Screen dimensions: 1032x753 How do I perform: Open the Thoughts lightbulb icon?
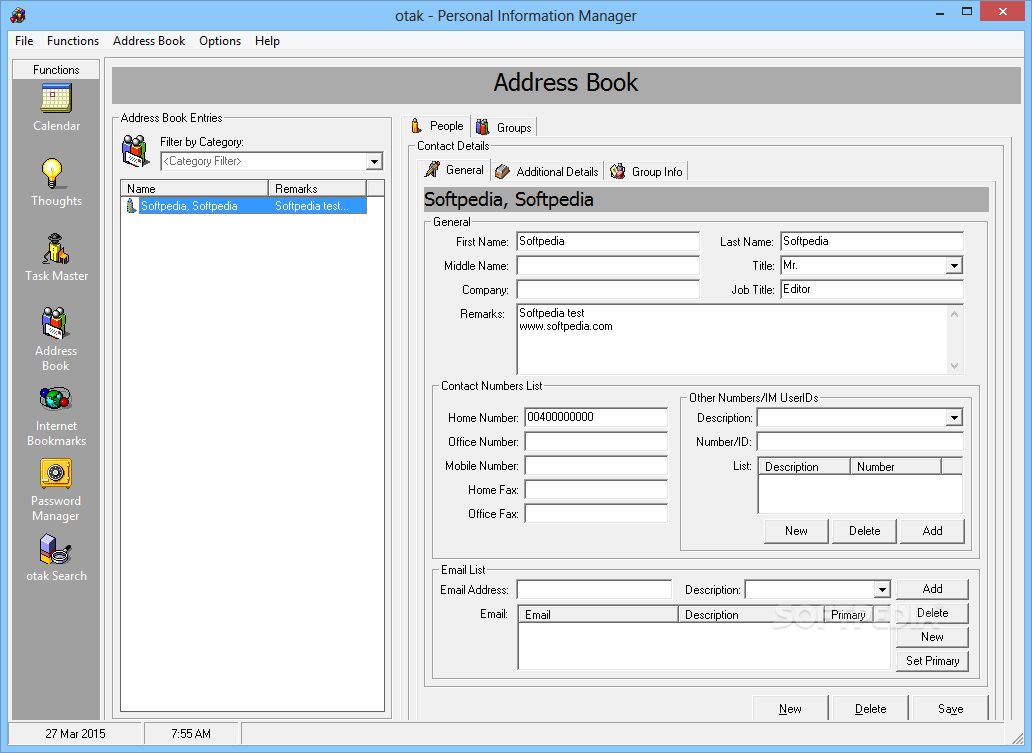click(x=53, y=174)
